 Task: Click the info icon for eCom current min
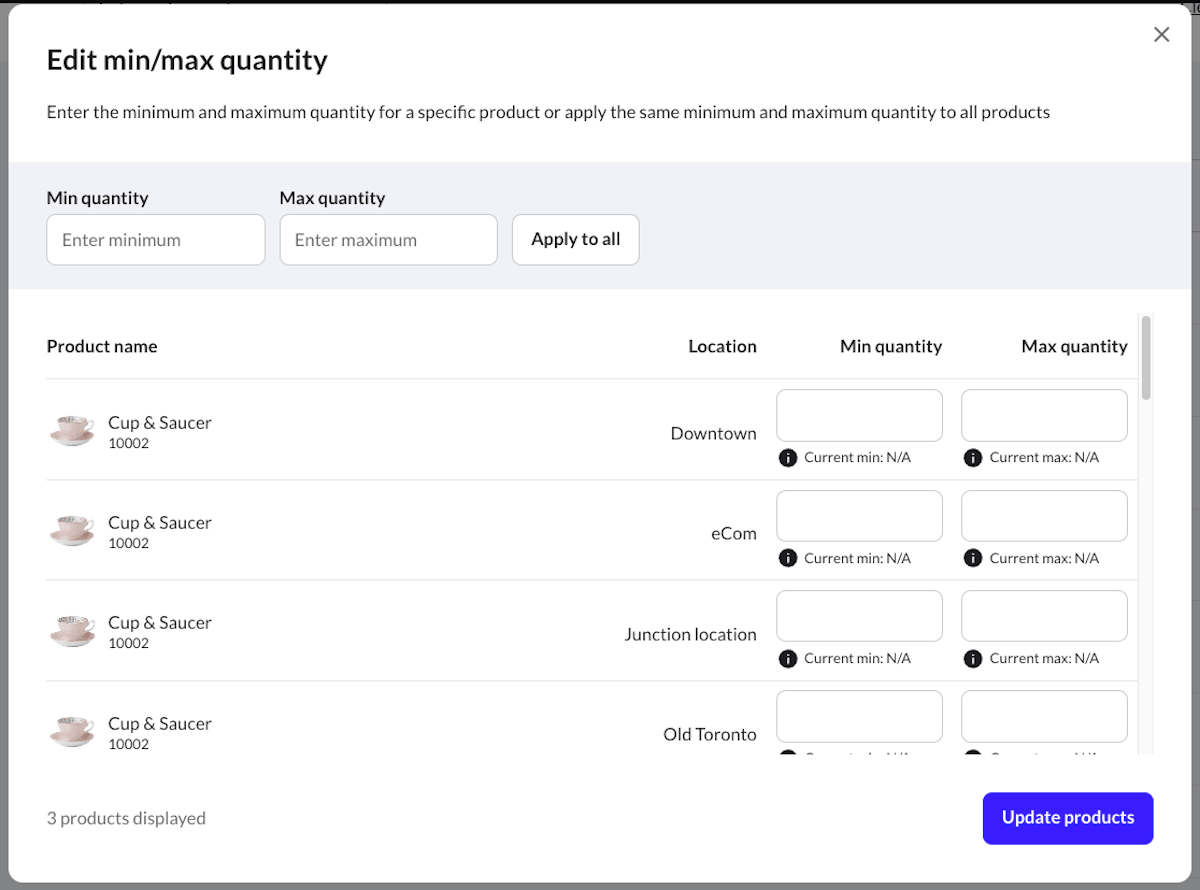(788, 558)
